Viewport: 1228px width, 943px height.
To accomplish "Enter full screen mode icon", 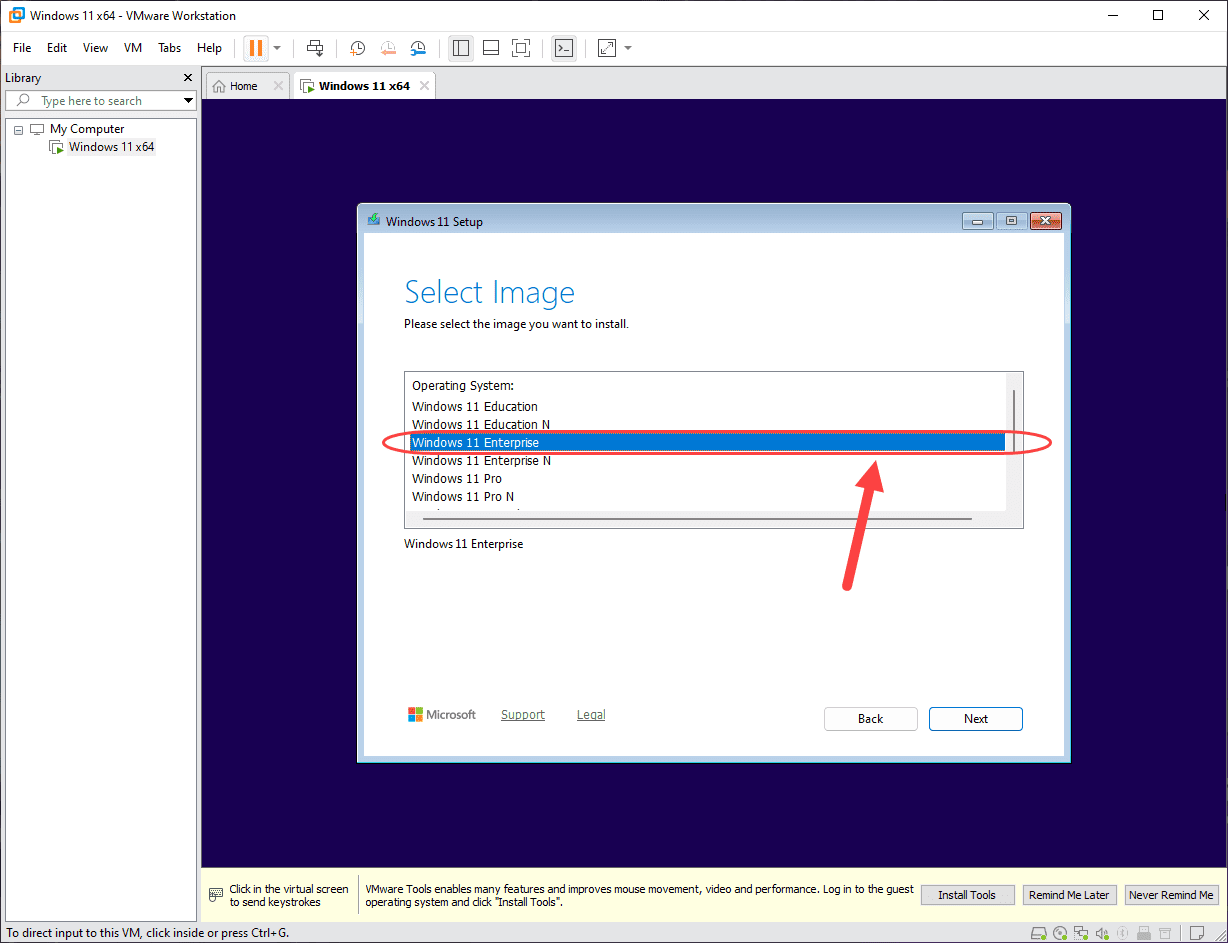I will click(x=521, y=48).
